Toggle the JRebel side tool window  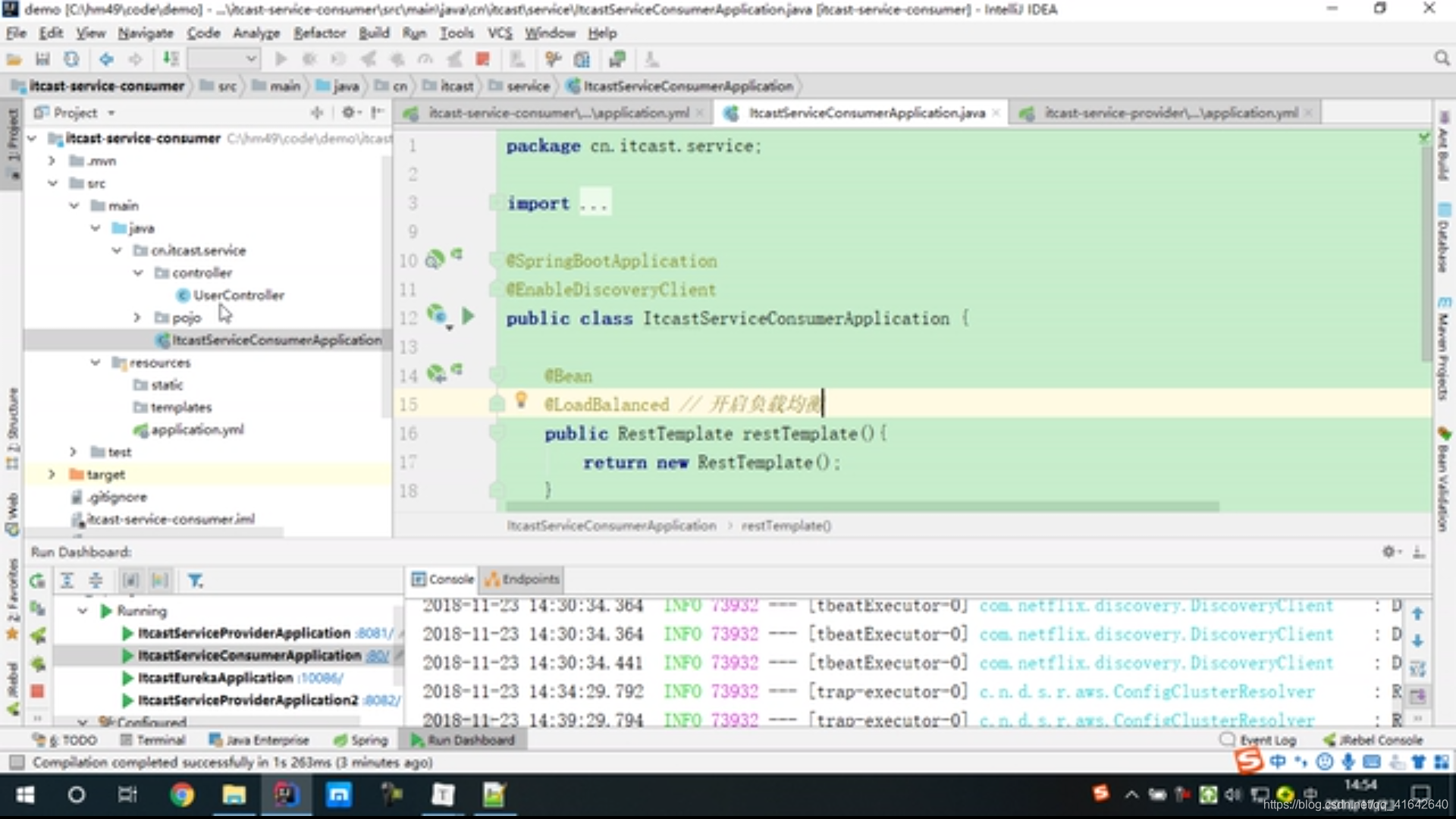coord(12,688)
